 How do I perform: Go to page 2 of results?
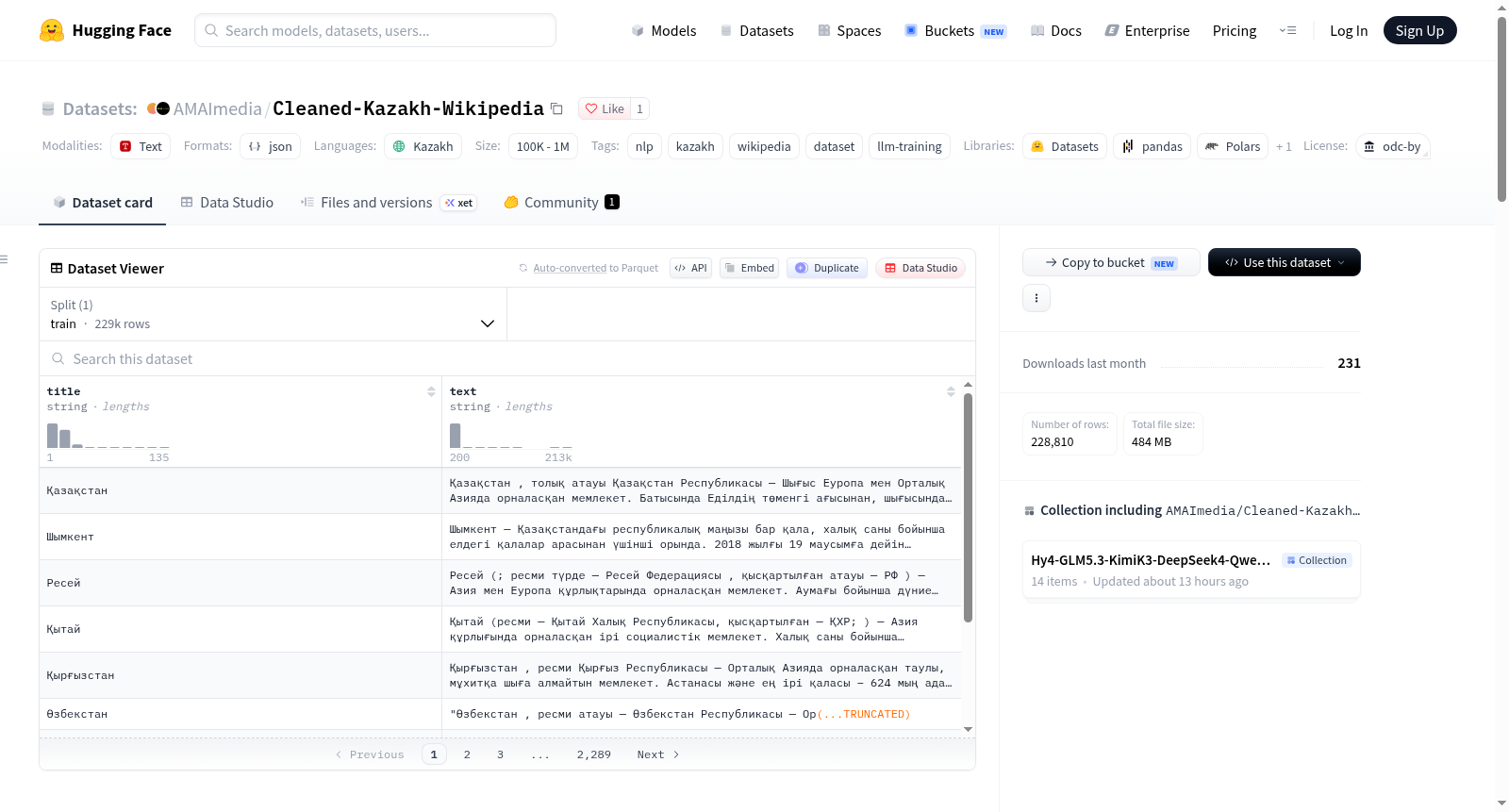coord(467,754)
